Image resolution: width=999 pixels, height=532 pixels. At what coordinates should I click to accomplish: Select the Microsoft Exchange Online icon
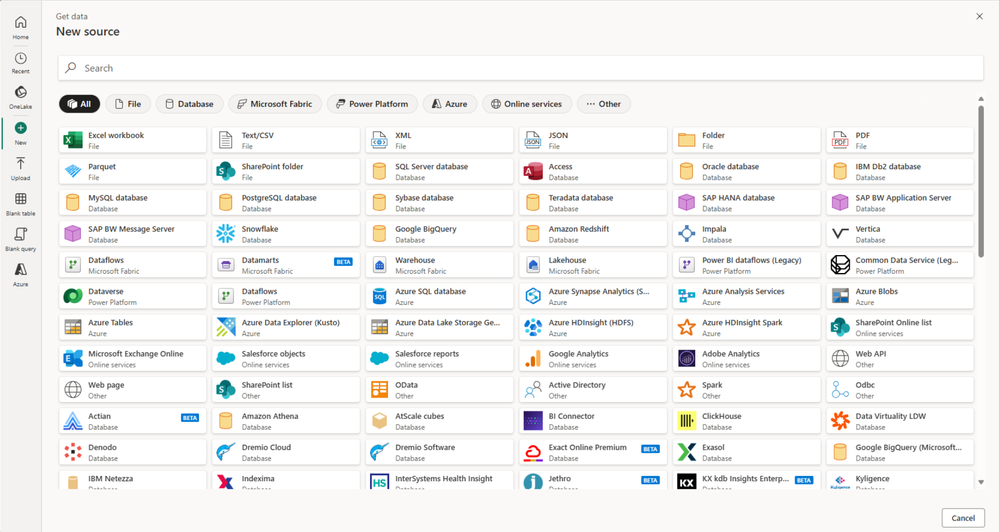73,359
